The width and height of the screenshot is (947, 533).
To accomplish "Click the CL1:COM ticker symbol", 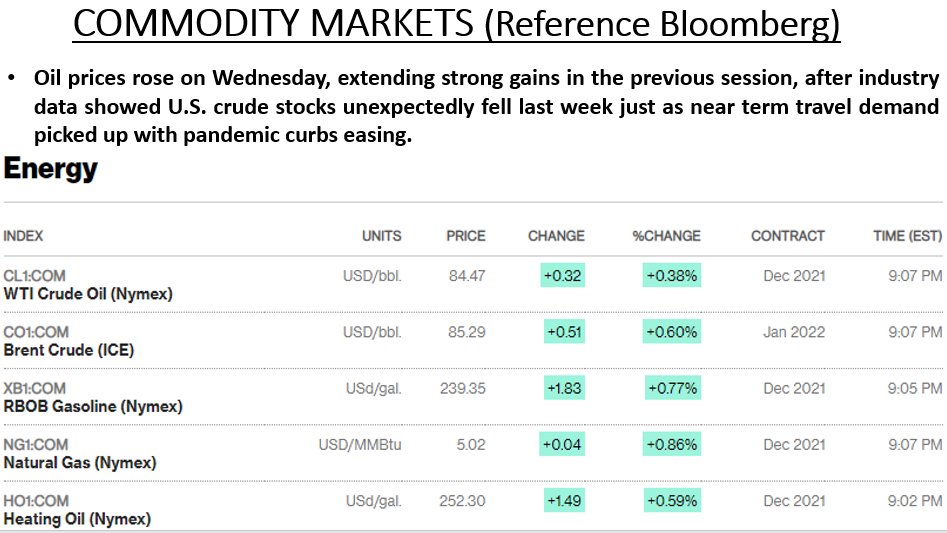I will [34, 276].
